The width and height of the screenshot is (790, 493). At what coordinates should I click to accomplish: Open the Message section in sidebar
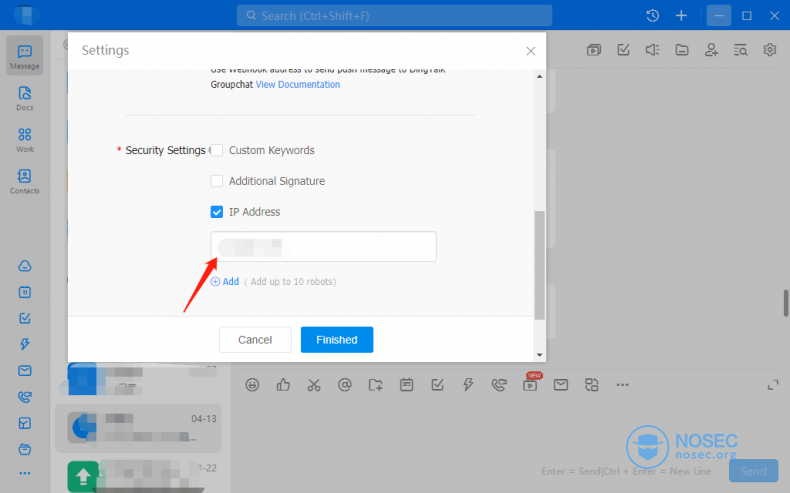pyautogui.click(x=24, y=56)
